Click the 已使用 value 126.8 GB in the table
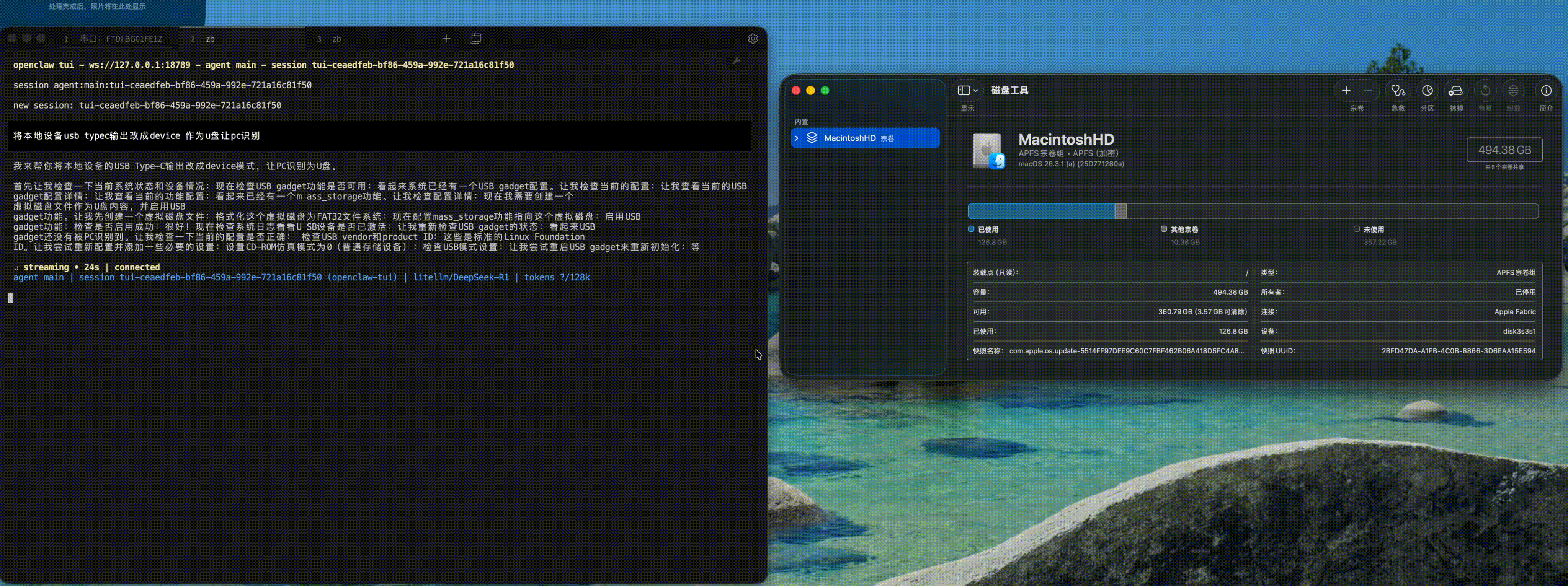Screen dimensions: 1568x586 click(x=1233, y=331)
